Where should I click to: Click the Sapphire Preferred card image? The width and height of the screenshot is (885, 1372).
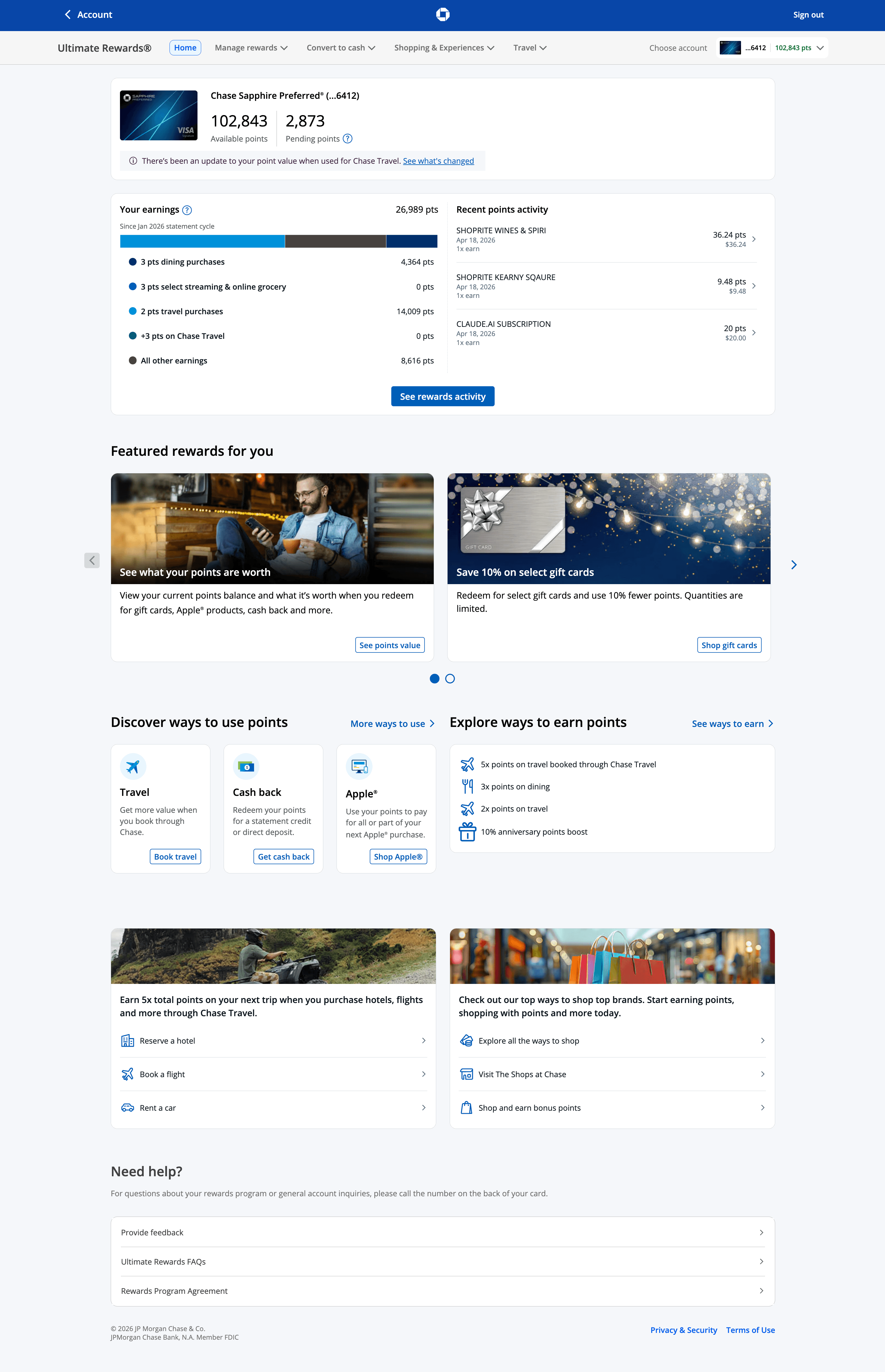[x=159, y=115]
